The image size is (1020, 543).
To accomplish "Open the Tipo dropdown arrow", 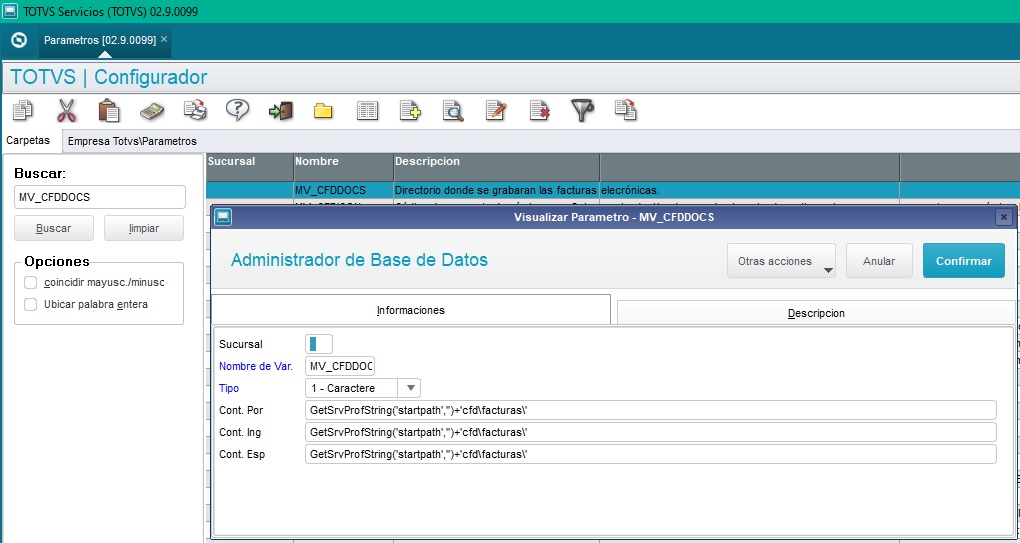I will click(x=410, y=388).
